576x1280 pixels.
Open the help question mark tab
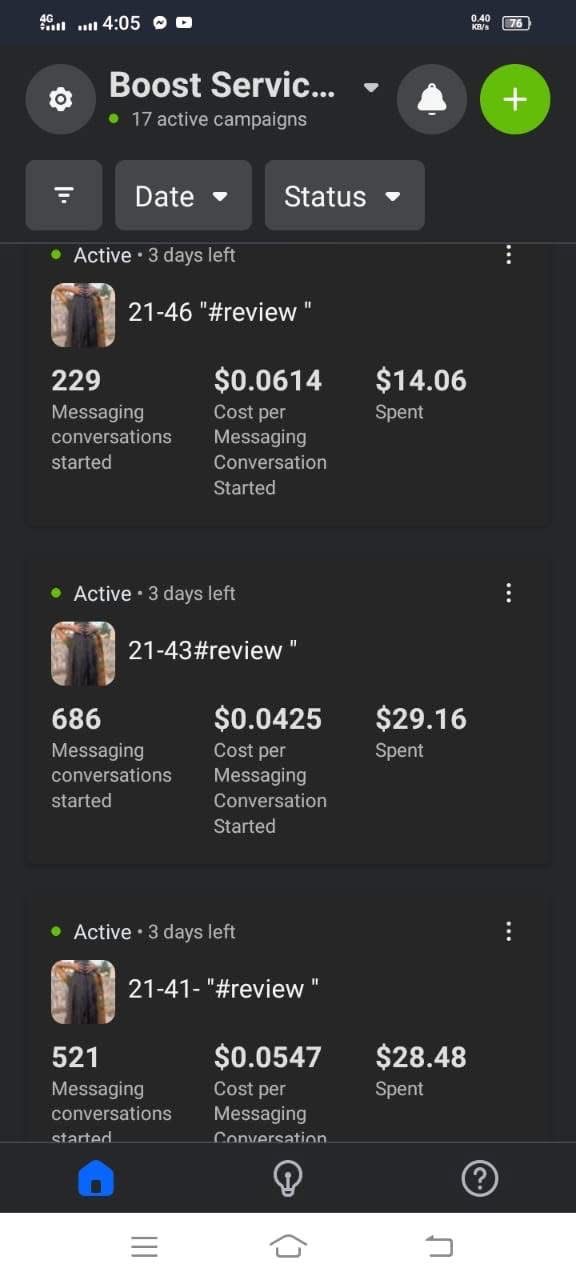pyautogui.click(x=480, y=1179)
